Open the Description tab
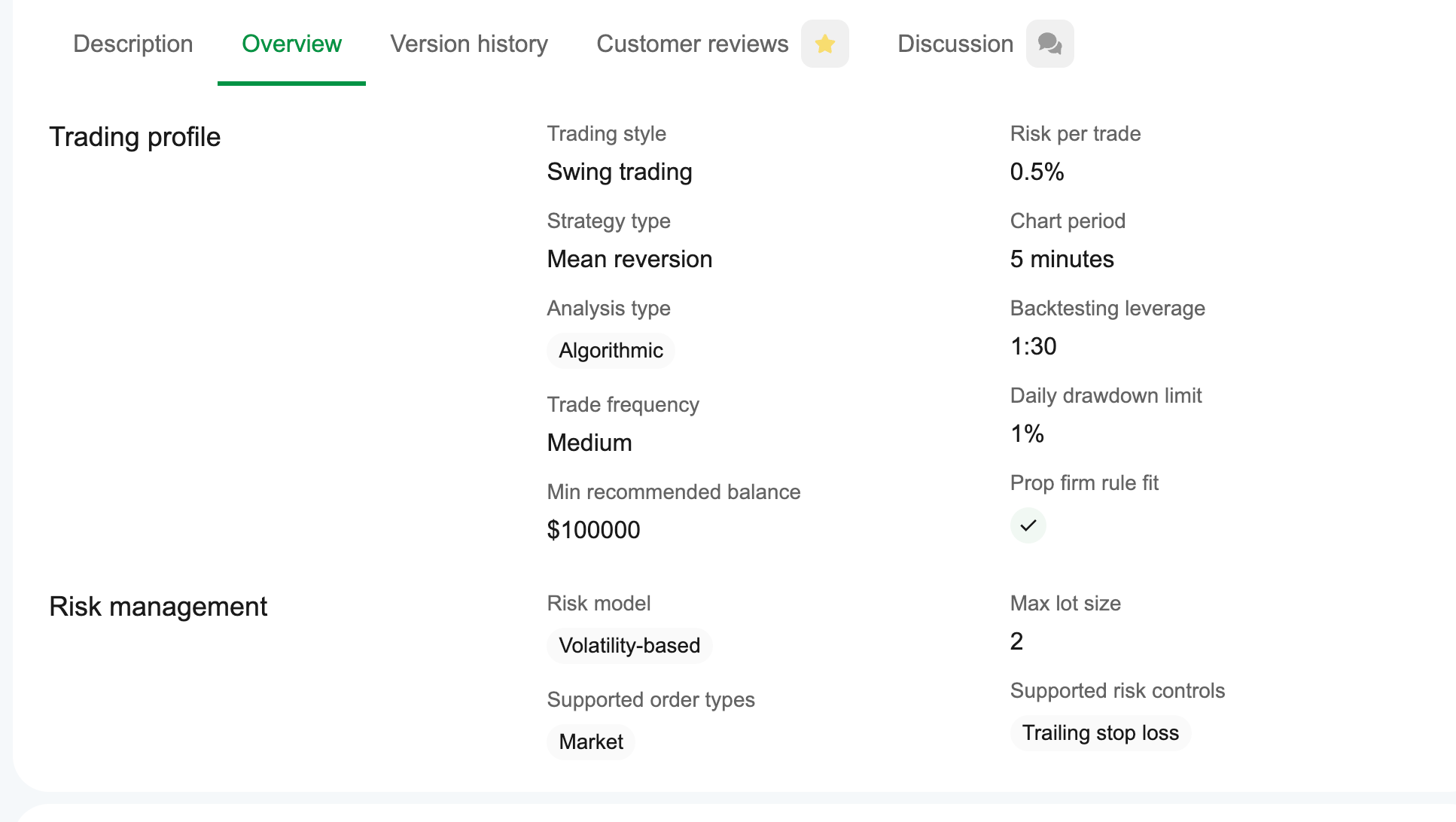The image size is (1456, 822). [x=133, y=44]
